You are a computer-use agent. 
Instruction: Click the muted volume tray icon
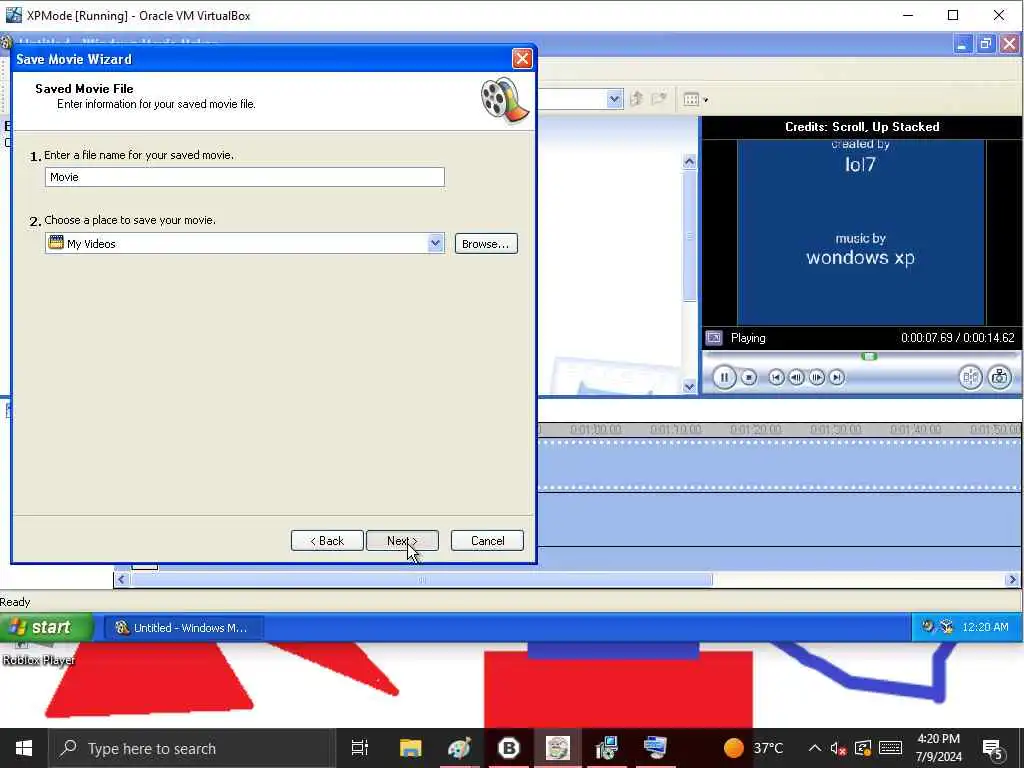[x=839, y=748]
